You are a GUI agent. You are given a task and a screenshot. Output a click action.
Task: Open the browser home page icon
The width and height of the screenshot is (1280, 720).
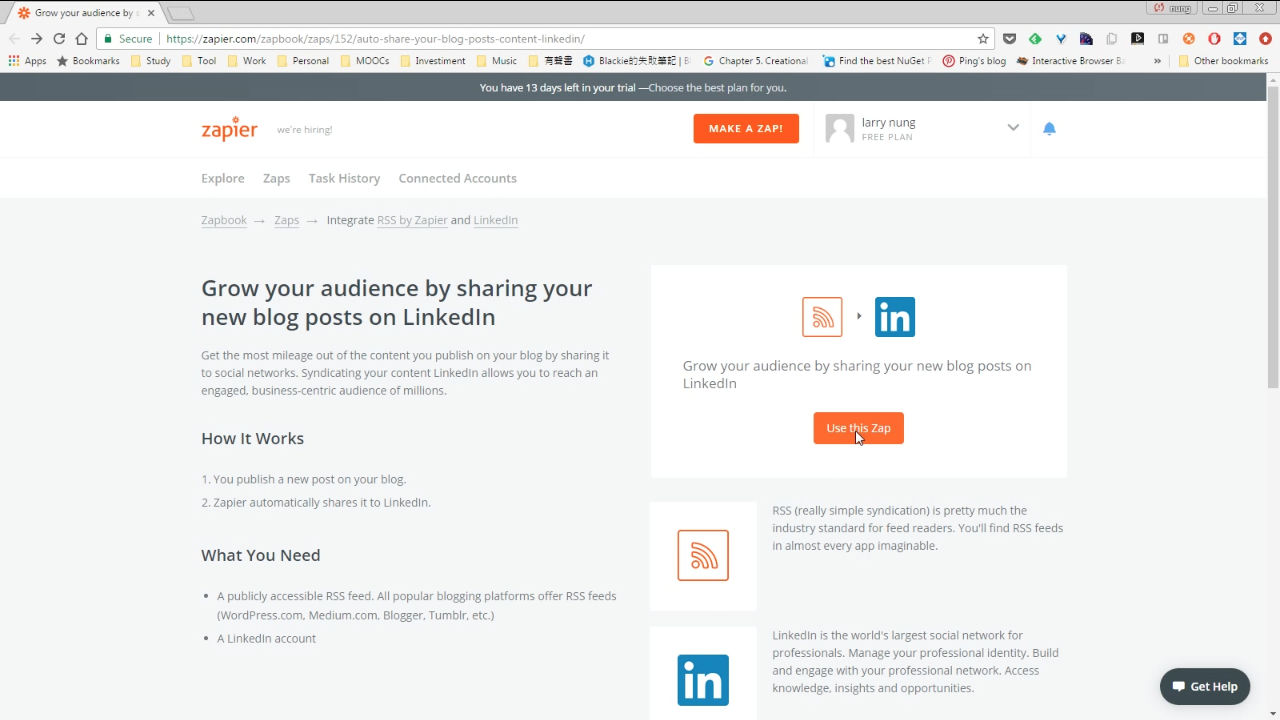tap(82, 39)
